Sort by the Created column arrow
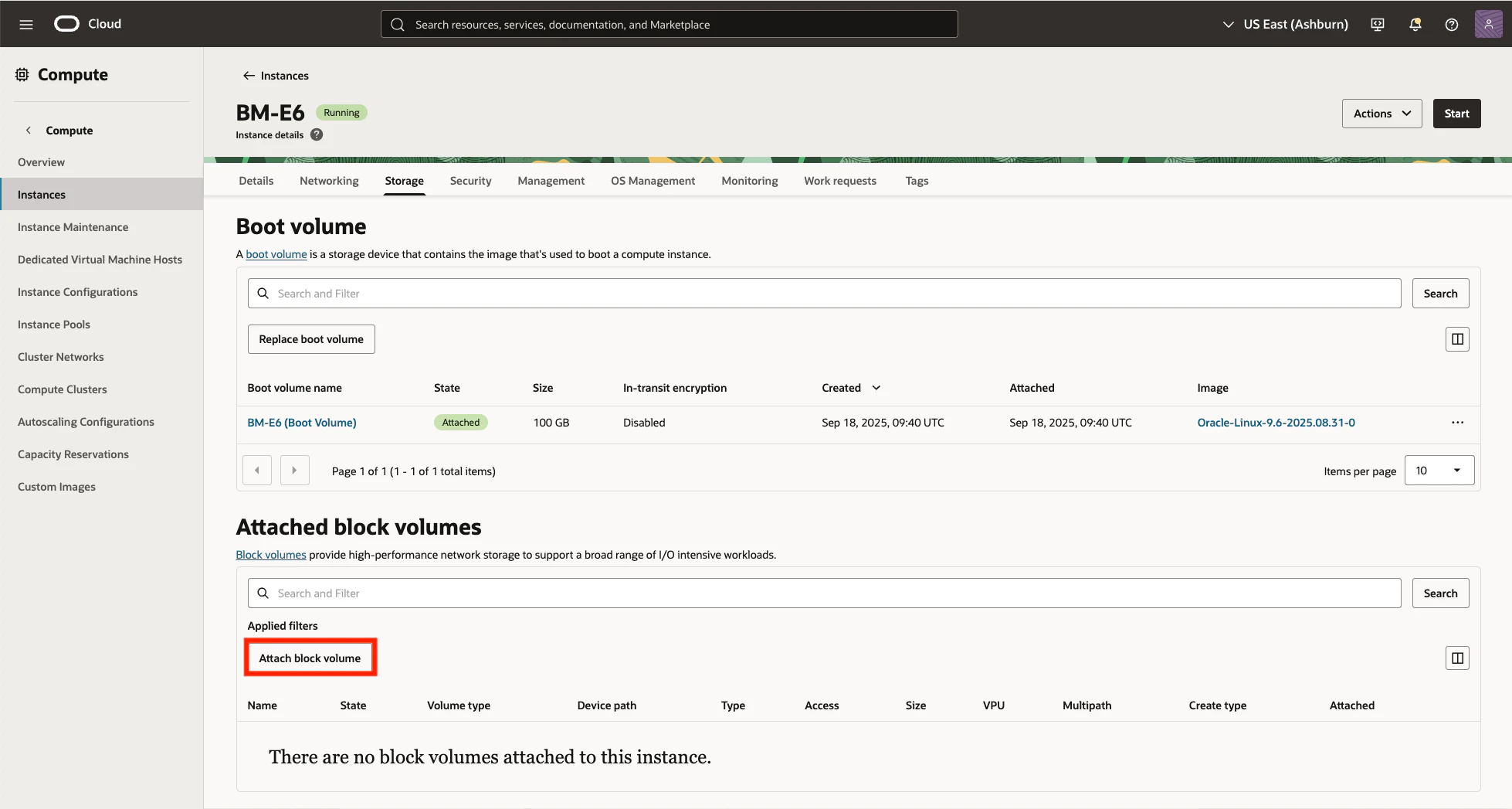 point(876,388)
